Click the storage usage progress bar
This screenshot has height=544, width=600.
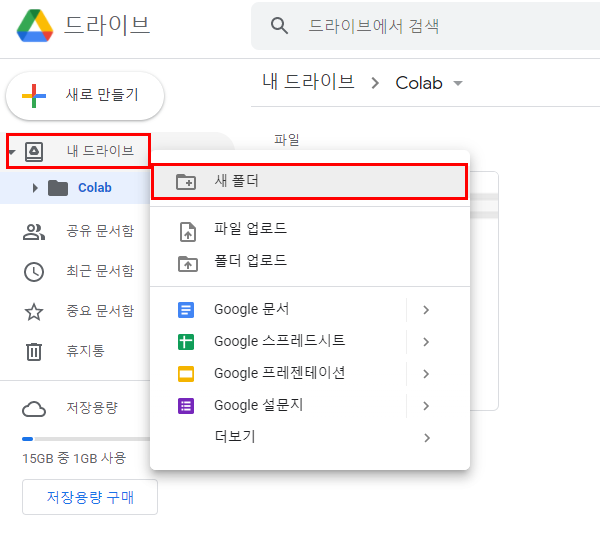86,439
